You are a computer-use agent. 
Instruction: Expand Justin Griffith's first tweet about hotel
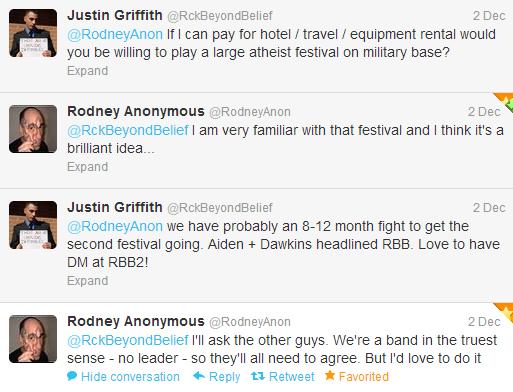87,71
